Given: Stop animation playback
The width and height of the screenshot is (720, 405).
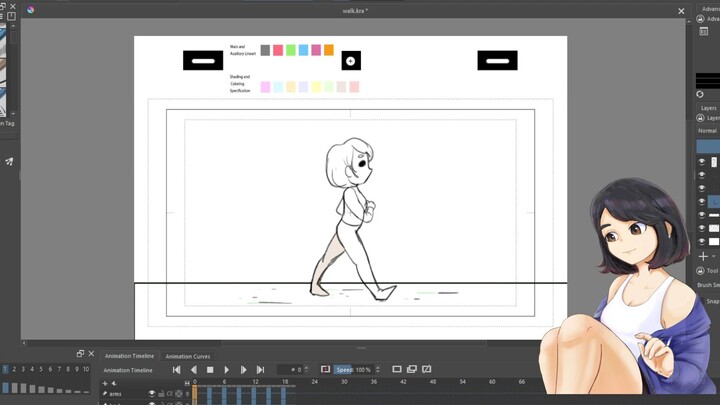Looking at the screenshot, I should (x=210, y=370).
